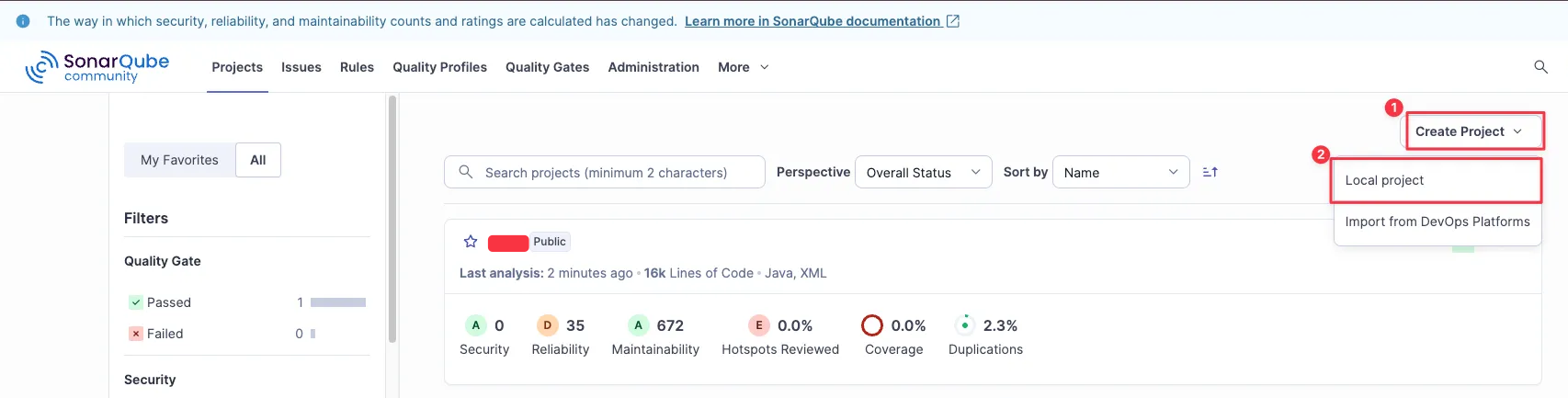The image size is (1568, 398).
Task: Select Local project from the menu
Action: [1384, 180]
